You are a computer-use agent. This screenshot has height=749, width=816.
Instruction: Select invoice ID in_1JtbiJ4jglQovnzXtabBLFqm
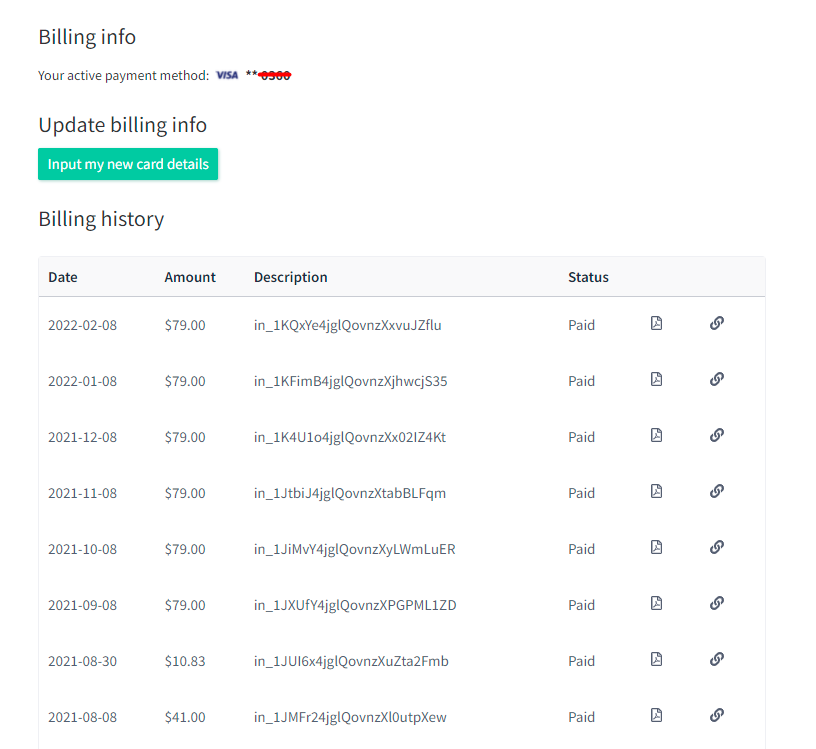click(350, 493)
